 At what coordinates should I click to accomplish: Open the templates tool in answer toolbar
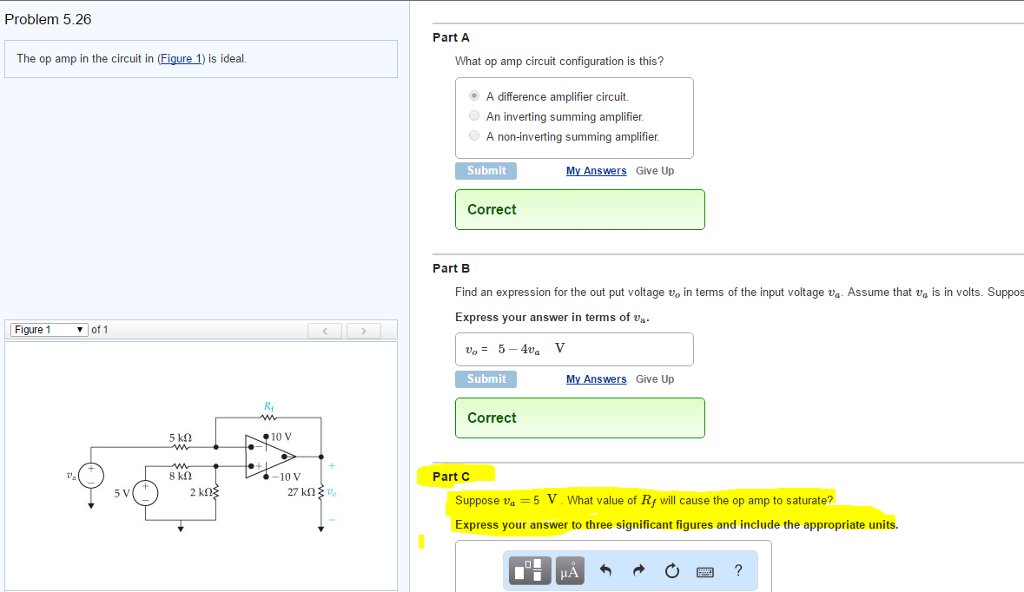530,571
